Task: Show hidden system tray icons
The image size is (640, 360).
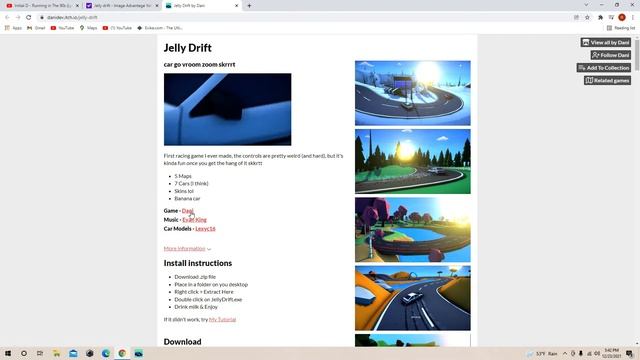Action: [565, 353]
